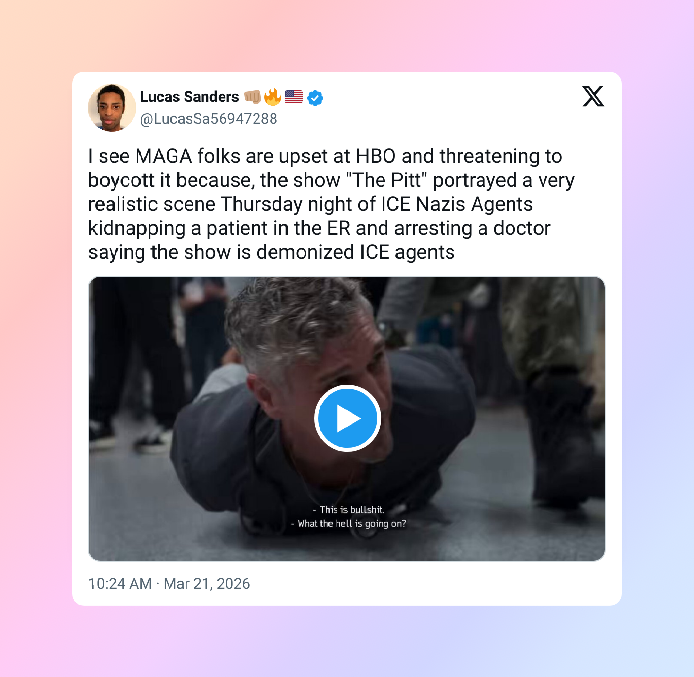Viewport: 694px width, 677px height.
Task: Click the subtitle "This is bullshit."
Action: (x=348, y=509)
